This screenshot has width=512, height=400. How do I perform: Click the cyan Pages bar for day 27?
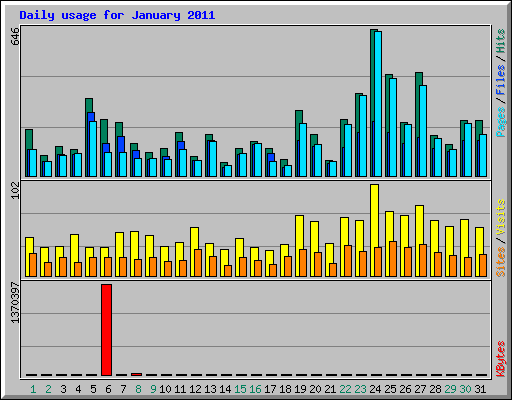(423, 131)
